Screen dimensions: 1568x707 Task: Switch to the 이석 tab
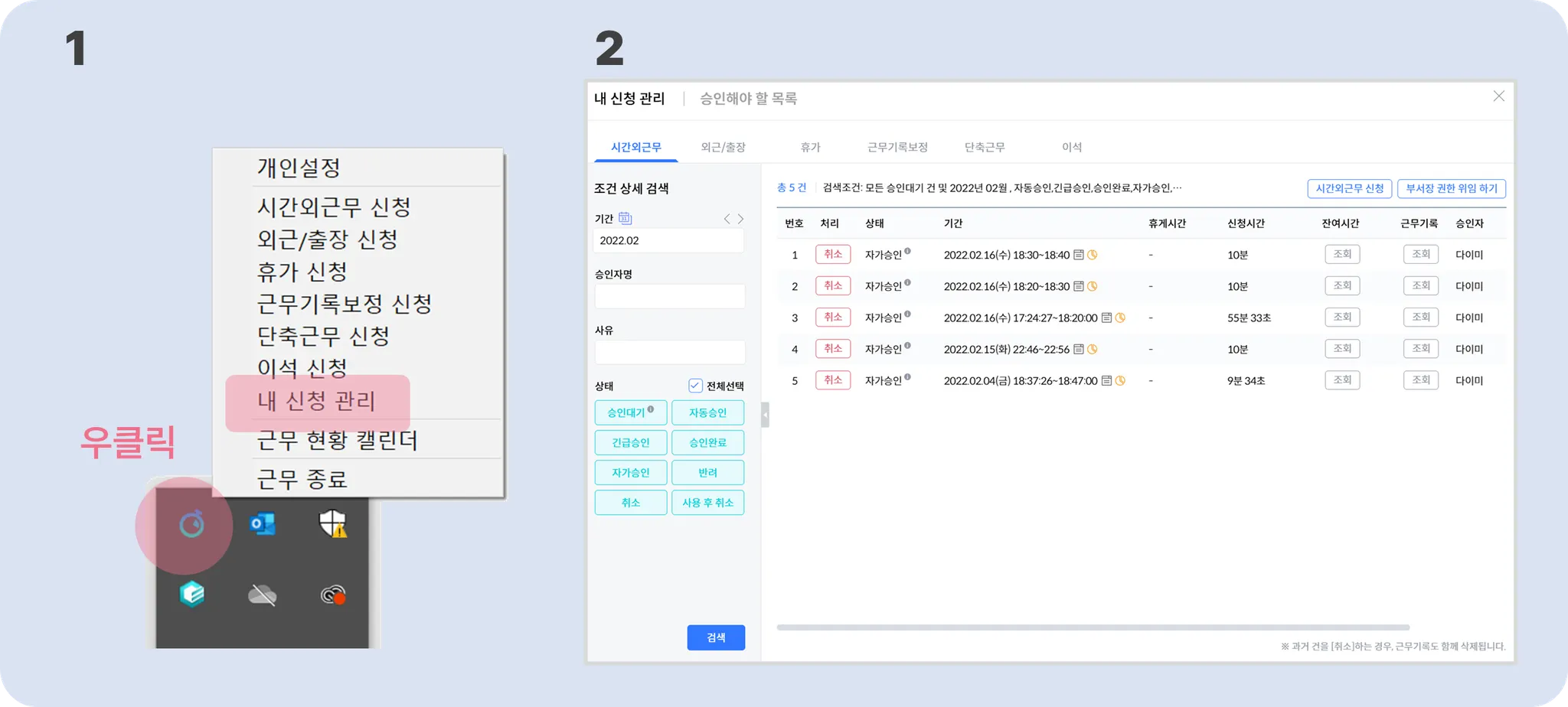click(x=1072, y=147)
